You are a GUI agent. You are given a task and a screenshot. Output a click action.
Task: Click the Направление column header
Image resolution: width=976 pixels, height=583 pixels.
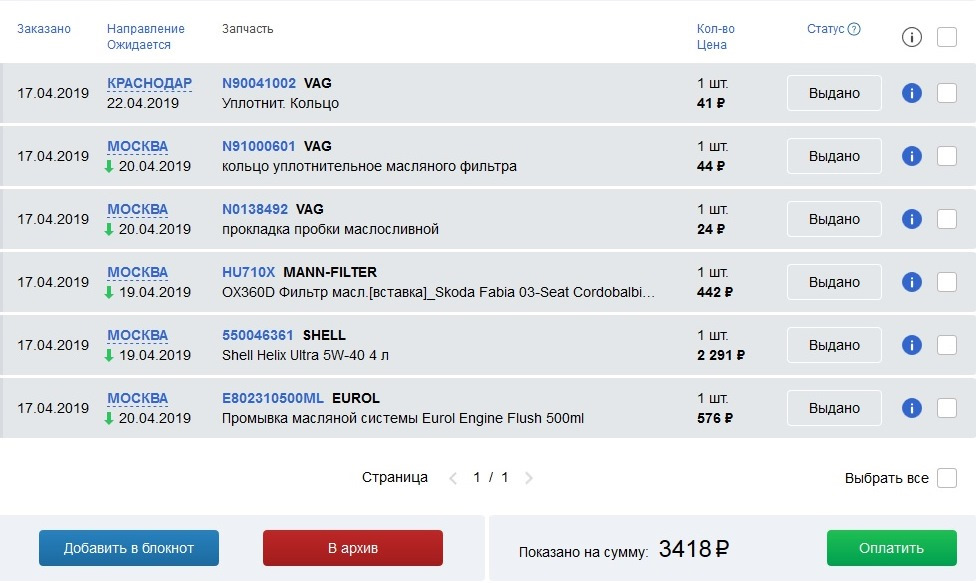(x=146, y=29)
